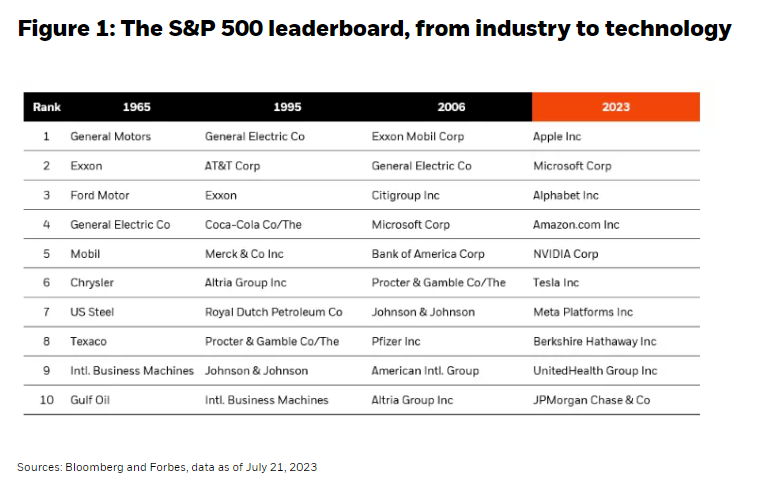Click the 2006 column header
This screenshot has width=771, height=490.
pos(451,106)
